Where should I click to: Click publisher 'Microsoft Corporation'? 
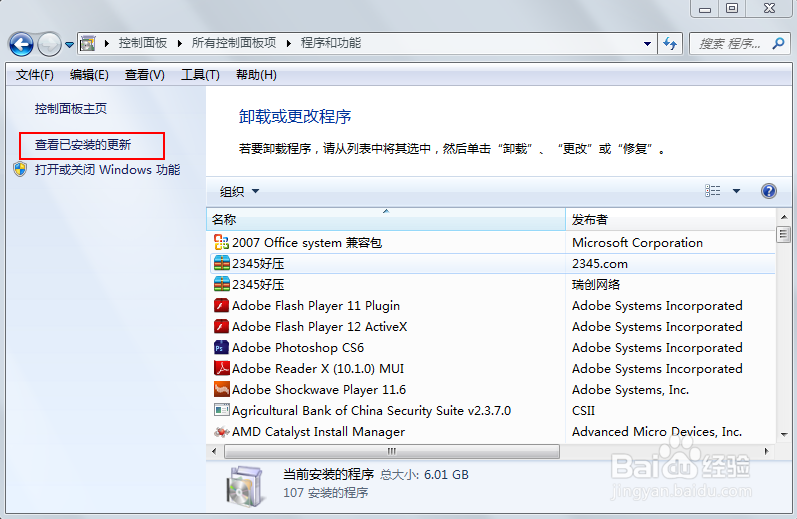(x=637, y=243)
